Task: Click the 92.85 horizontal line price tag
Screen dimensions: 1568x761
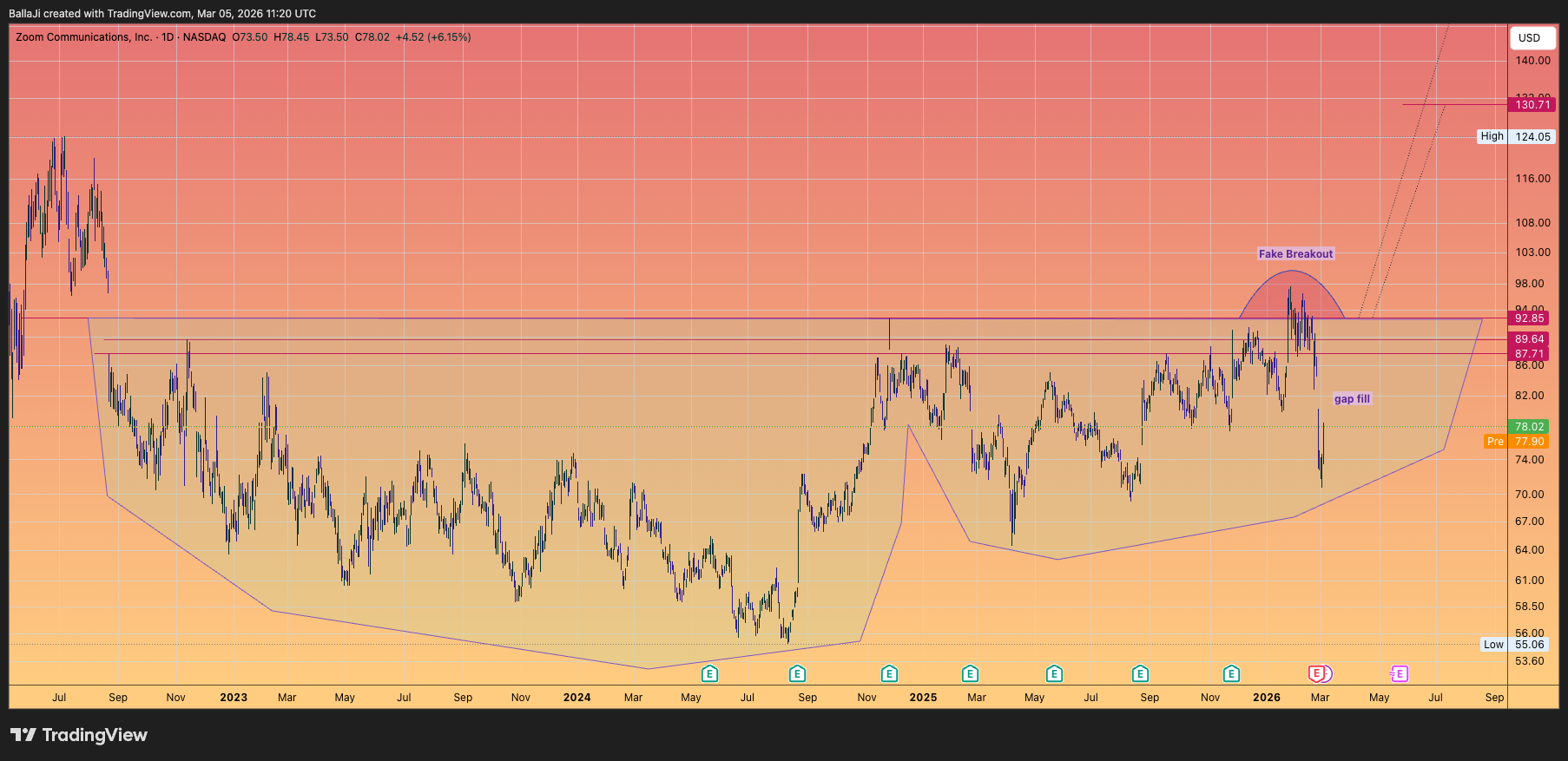Action: click(x=1530, y=318)
